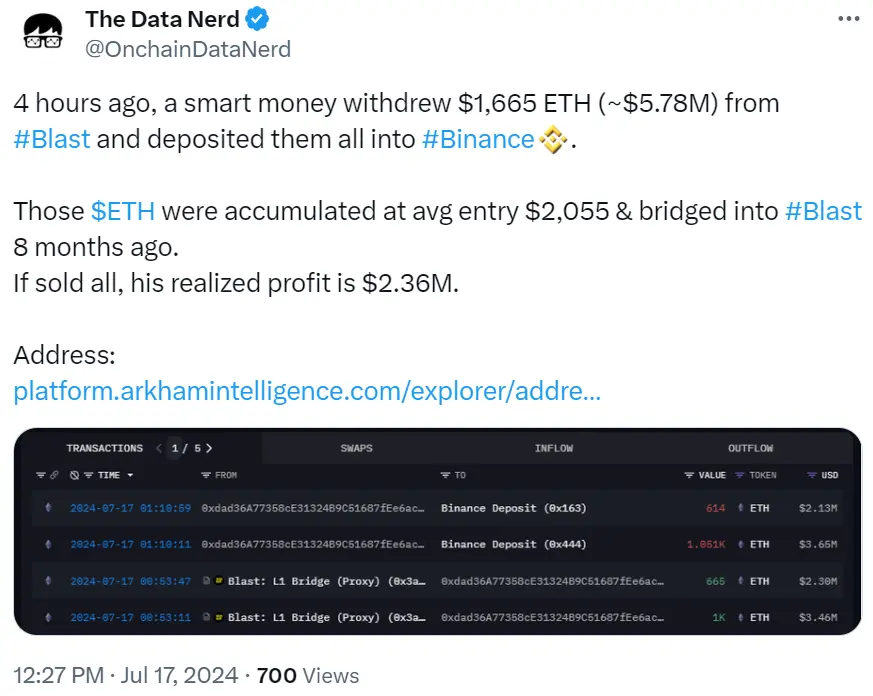This screenshot has height=696, width=873.
Task: Click the blue verified badge
Action: click(258, 19)
